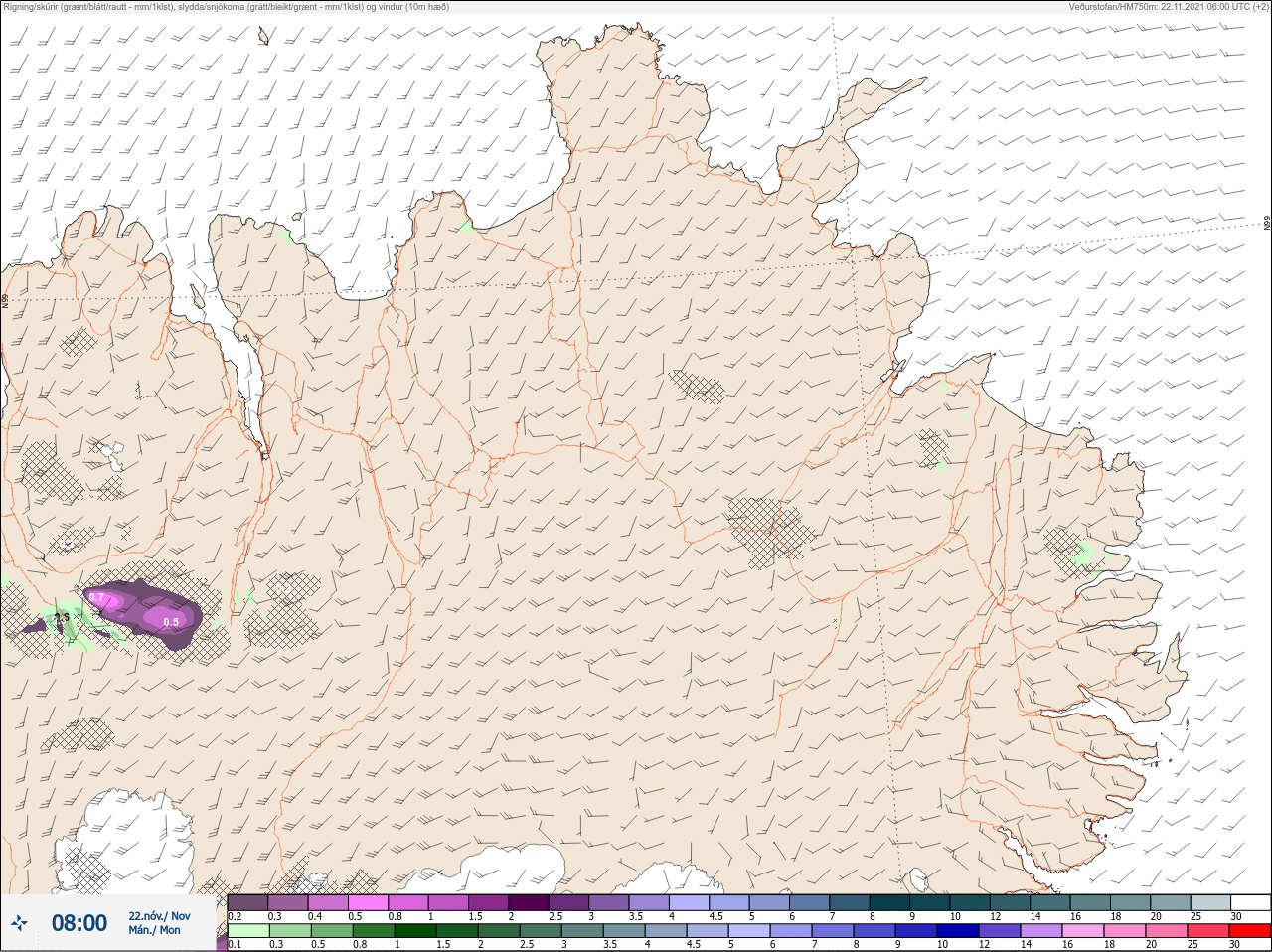Click the weekday text "Mán./ Mon"
This screenshot has height=952, width=1272.
tap(154, 930)
